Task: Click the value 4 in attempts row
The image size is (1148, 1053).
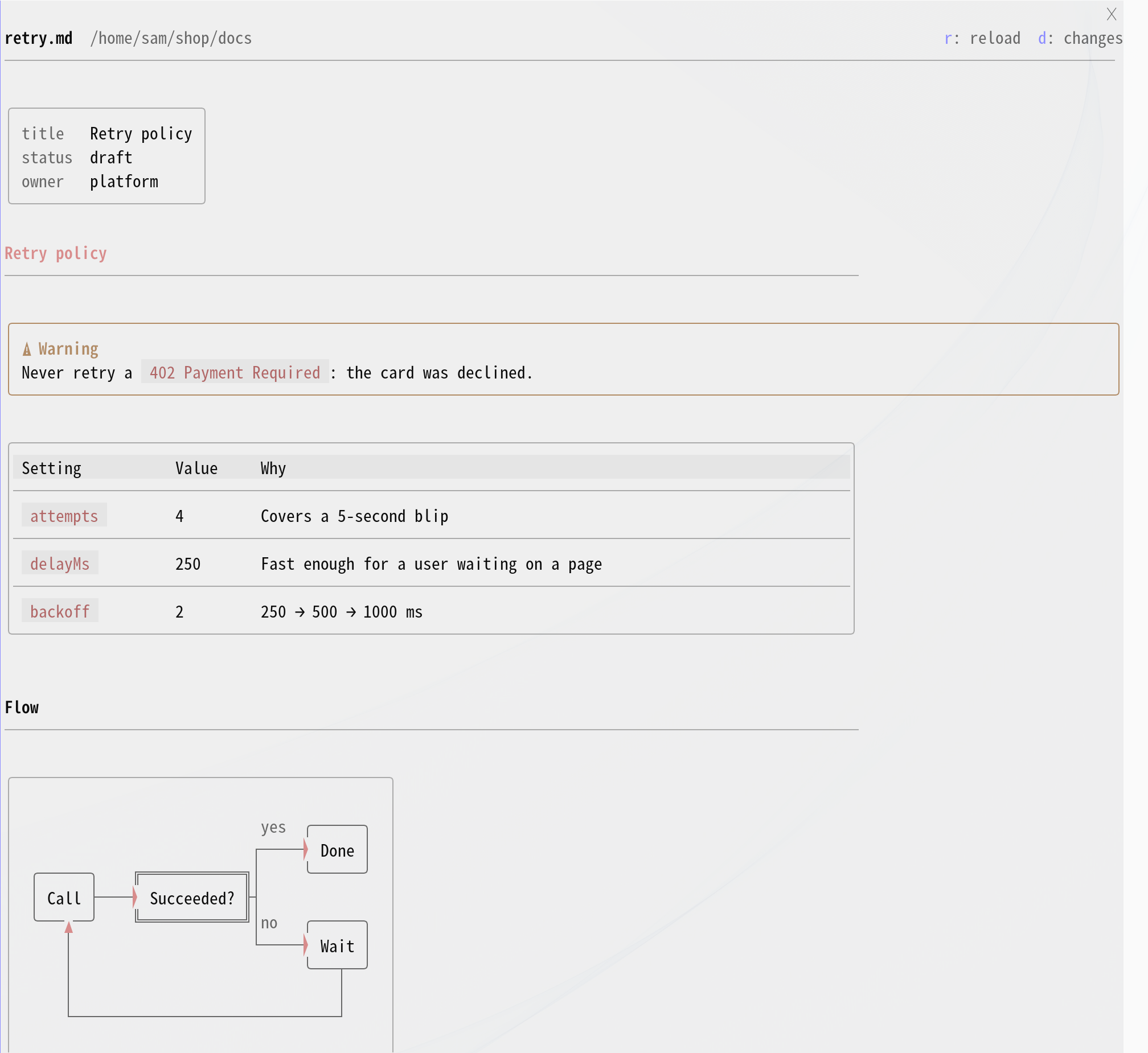Action: click(179, 516)
